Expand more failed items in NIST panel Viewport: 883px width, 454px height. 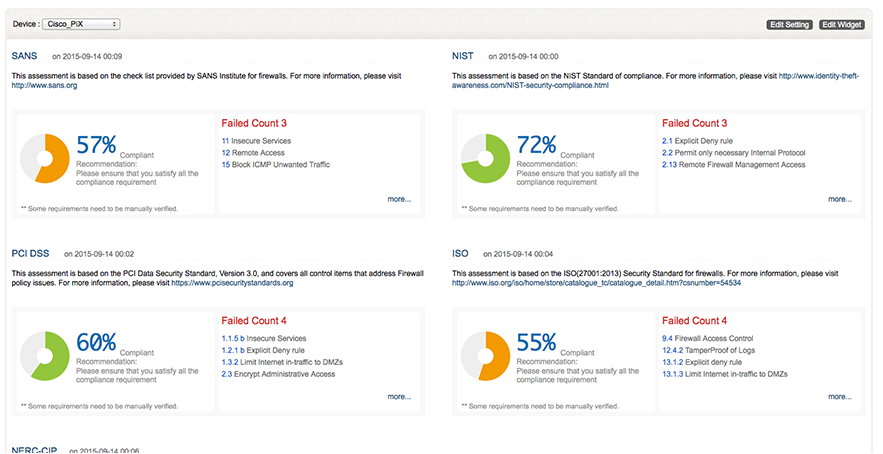click(x=839, y=199)
